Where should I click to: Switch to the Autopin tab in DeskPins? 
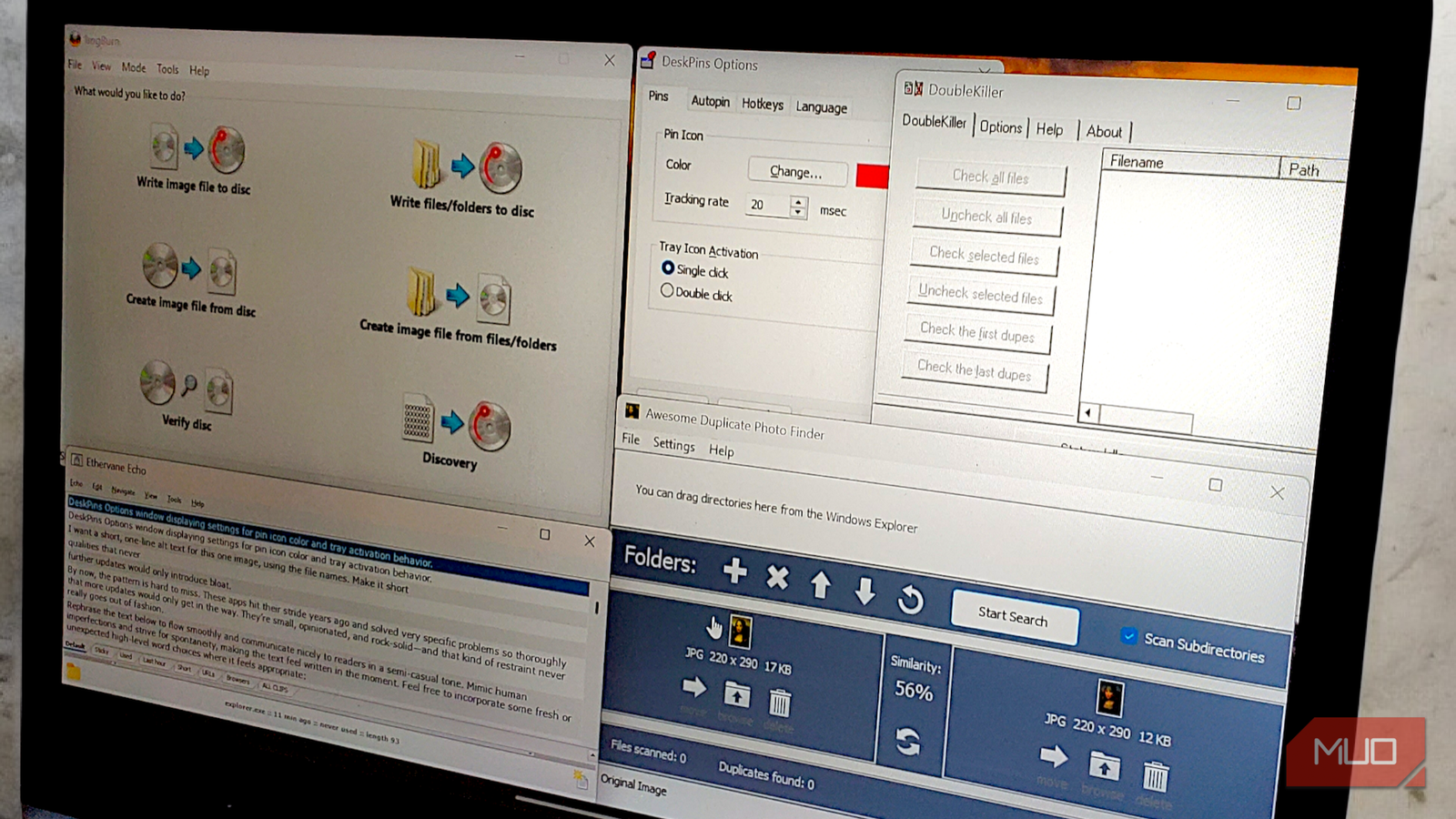[710, 101]
